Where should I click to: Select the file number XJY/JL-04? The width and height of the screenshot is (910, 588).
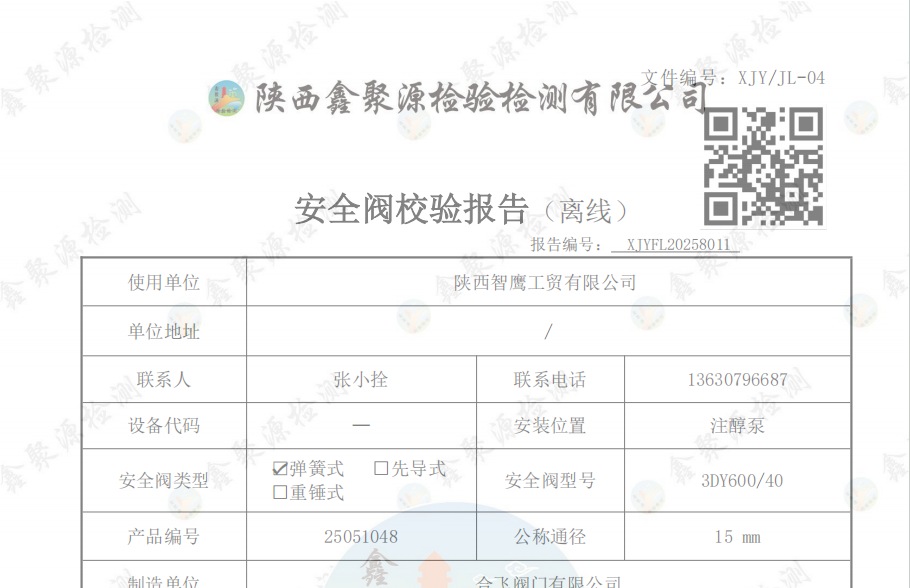tap(781, 78)
